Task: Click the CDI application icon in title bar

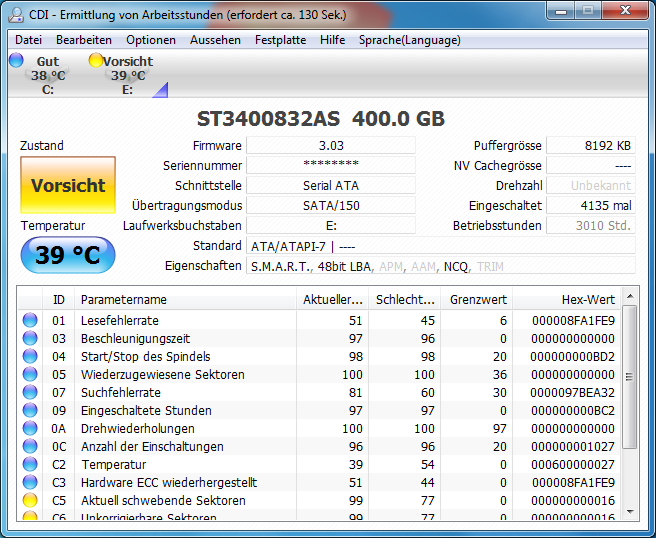Action: pos(16,15)
